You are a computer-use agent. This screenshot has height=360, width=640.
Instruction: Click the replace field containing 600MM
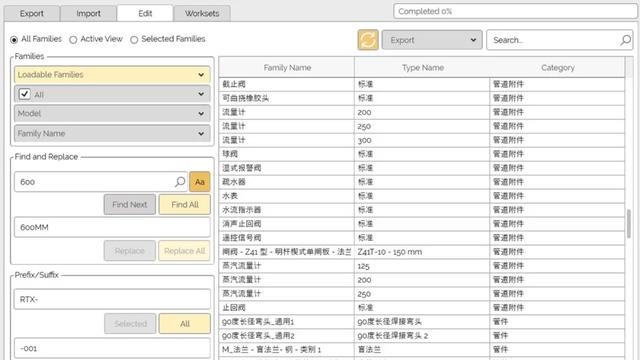click(x=112, y=227)
